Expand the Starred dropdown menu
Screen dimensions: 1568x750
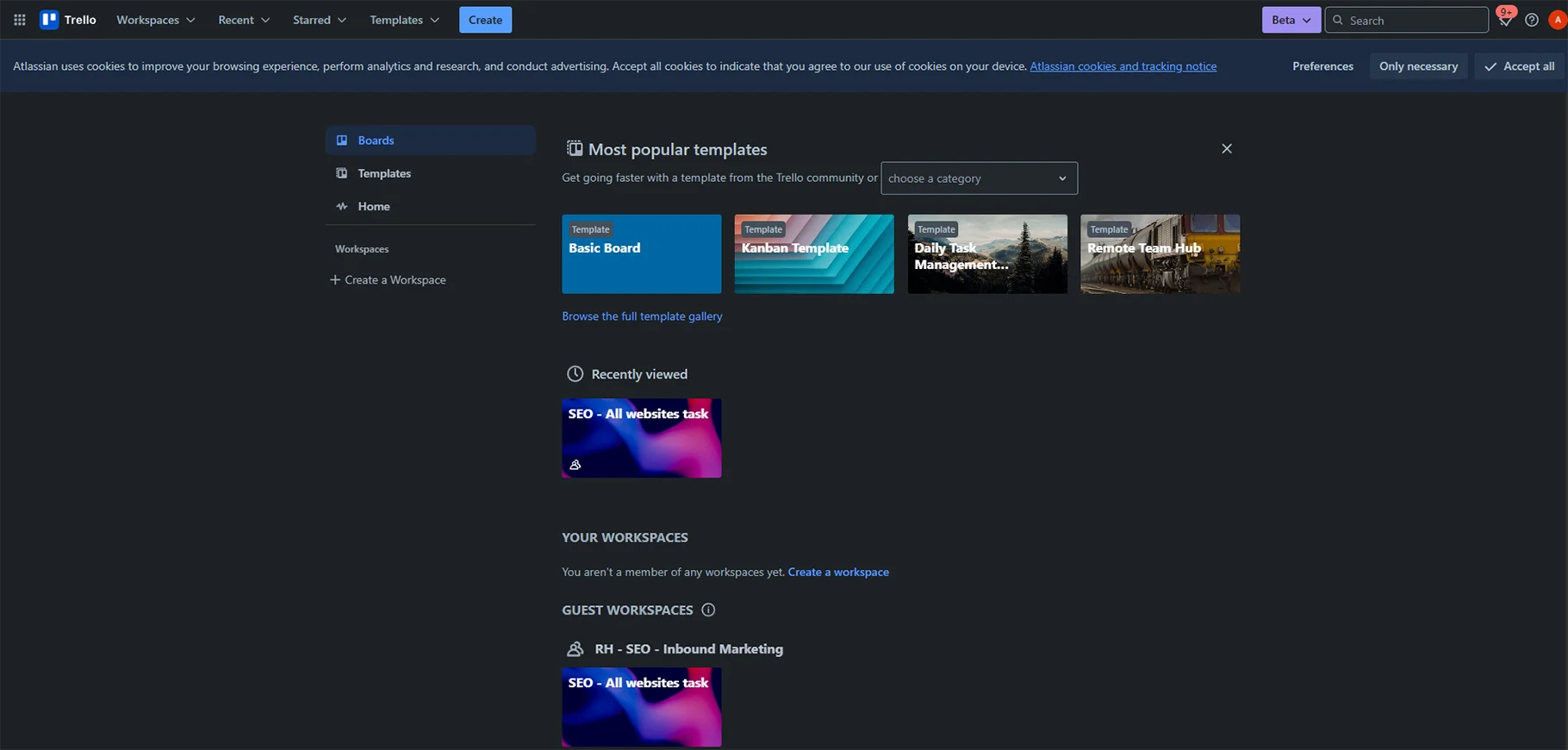pos(320,20)
